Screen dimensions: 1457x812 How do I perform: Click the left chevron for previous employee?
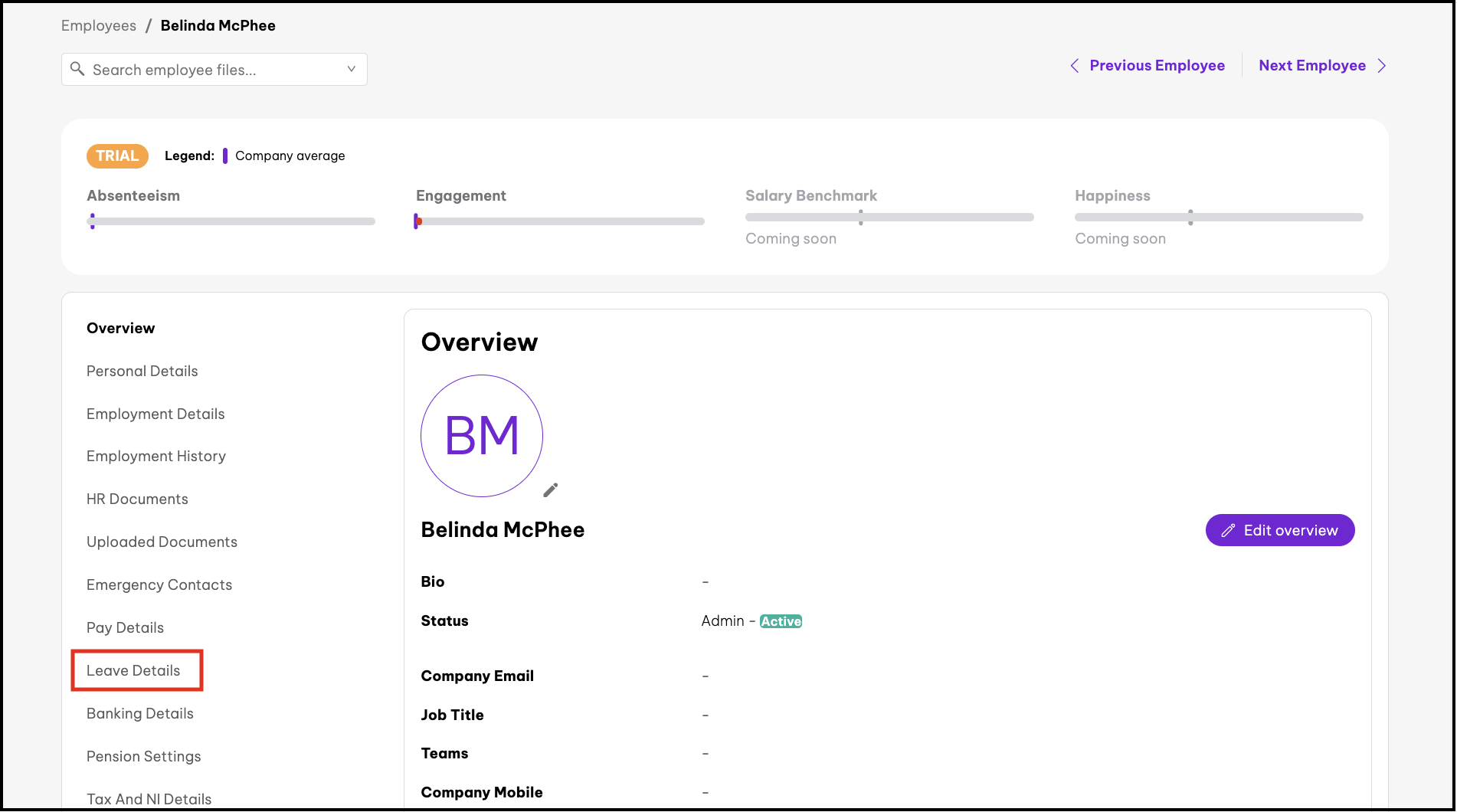[x=1075, y=66]
